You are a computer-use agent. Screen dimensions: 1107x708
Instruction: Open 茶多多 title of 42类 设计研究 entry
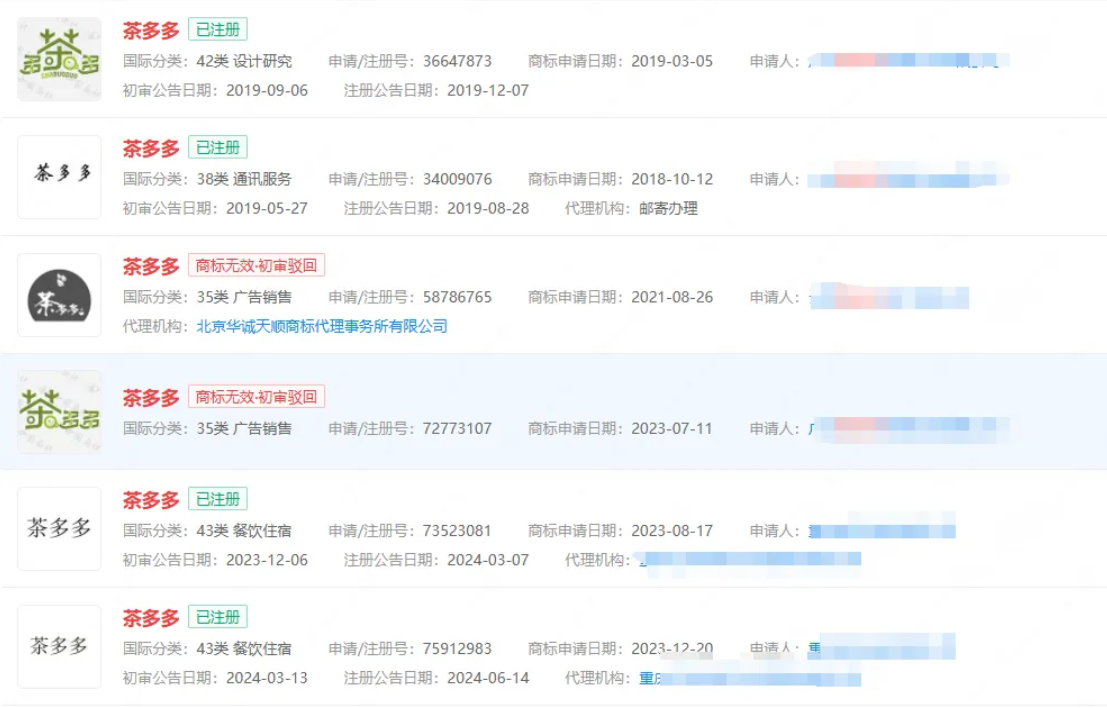(x=151, y=30)
